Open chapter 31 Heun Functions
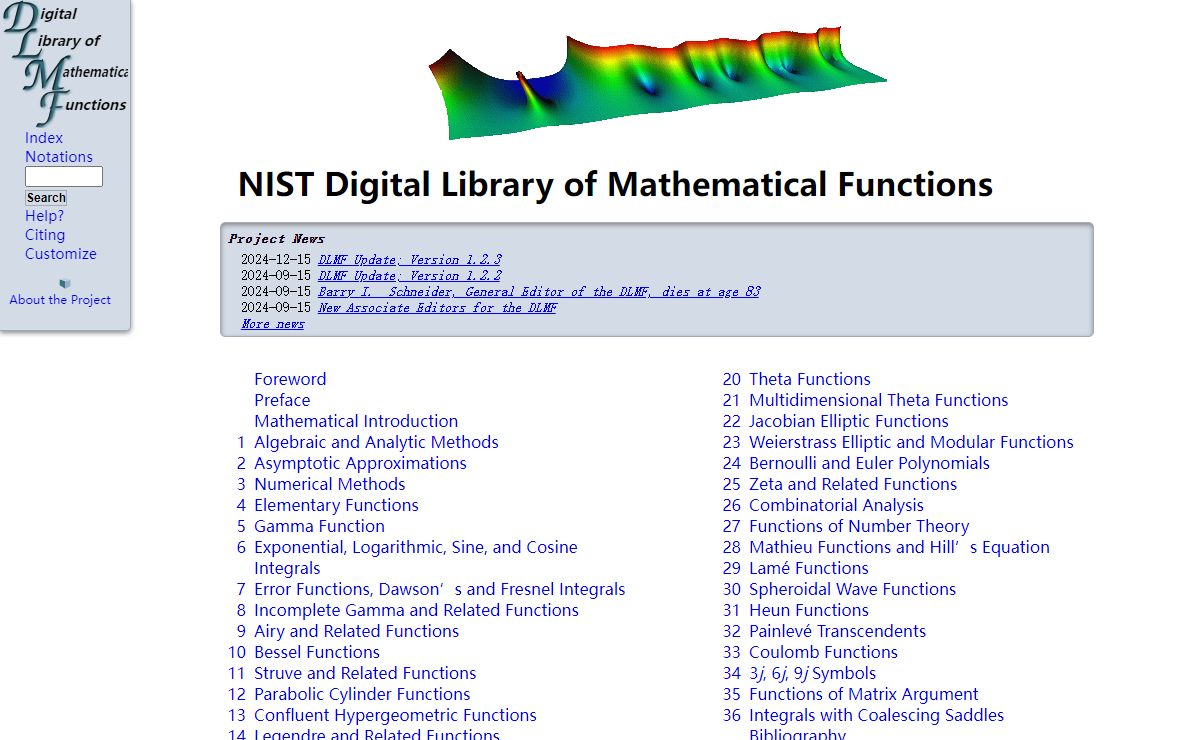The image size is (1200, 740). 809,610
